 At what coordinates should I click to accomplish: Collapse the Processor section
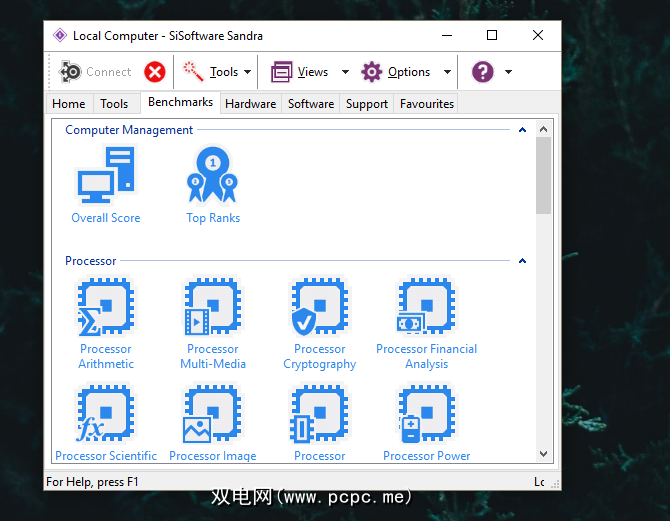click(522, 261)
